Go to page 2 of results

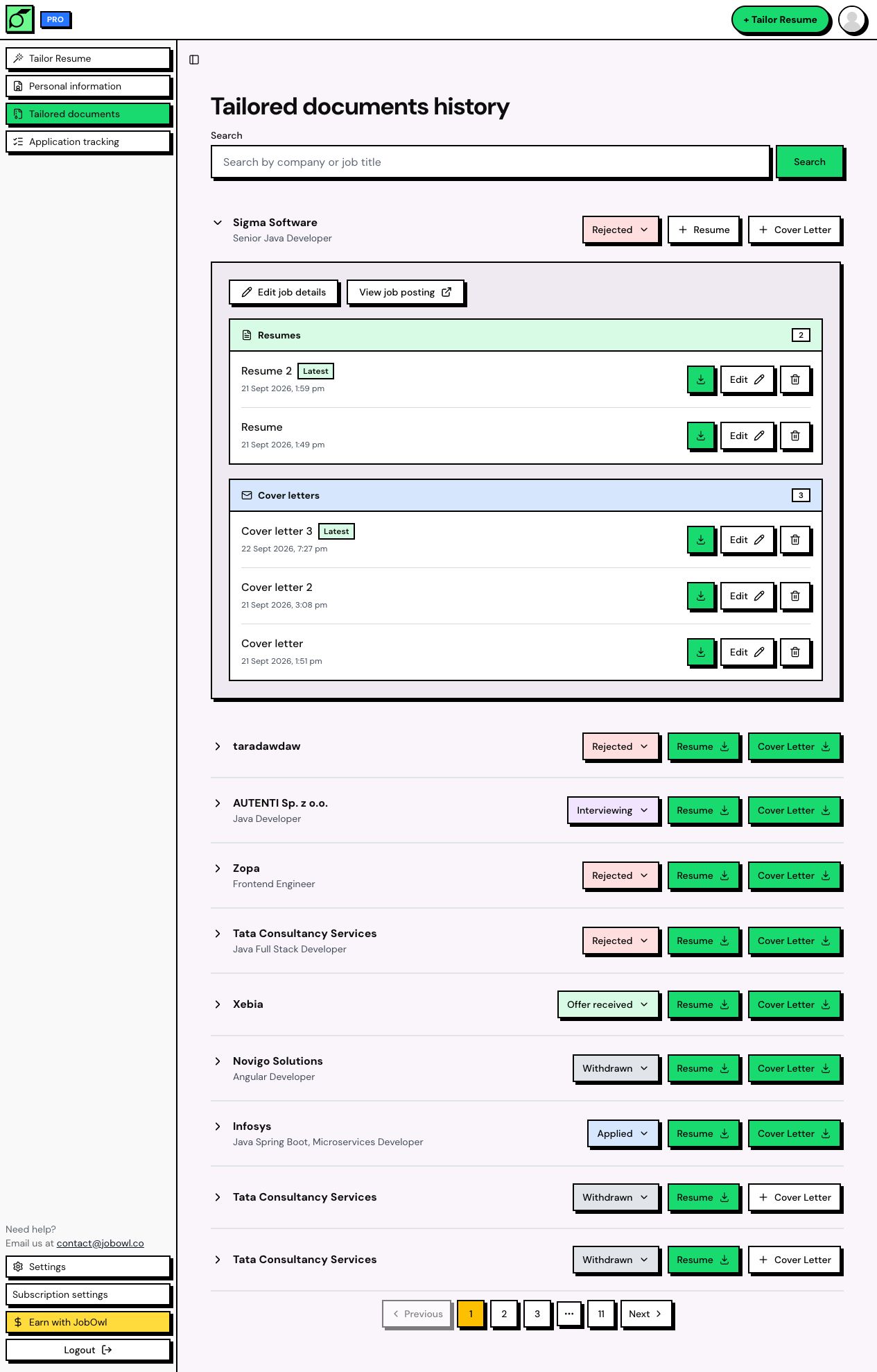[504, 1314]
